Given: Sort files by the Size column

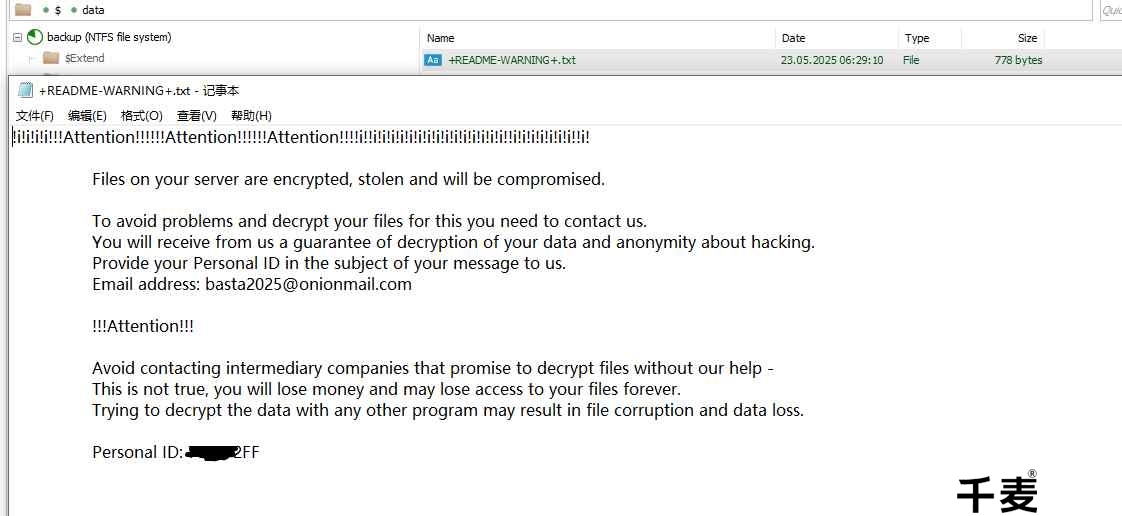Looking at the screenshot, I should 1027,38.
